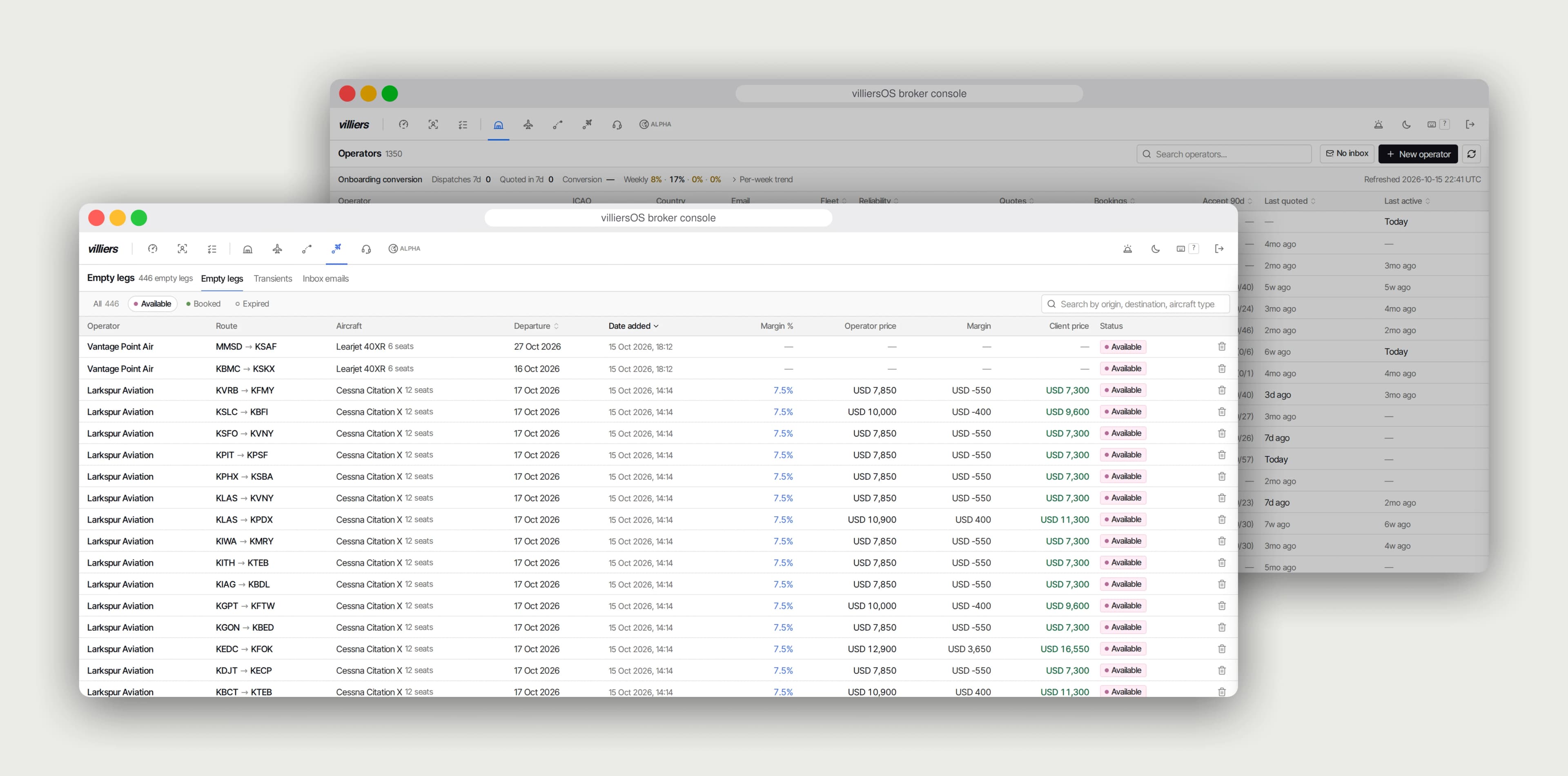Click the villiers logo in front window
1568x776 pixels.
(103, 248)
